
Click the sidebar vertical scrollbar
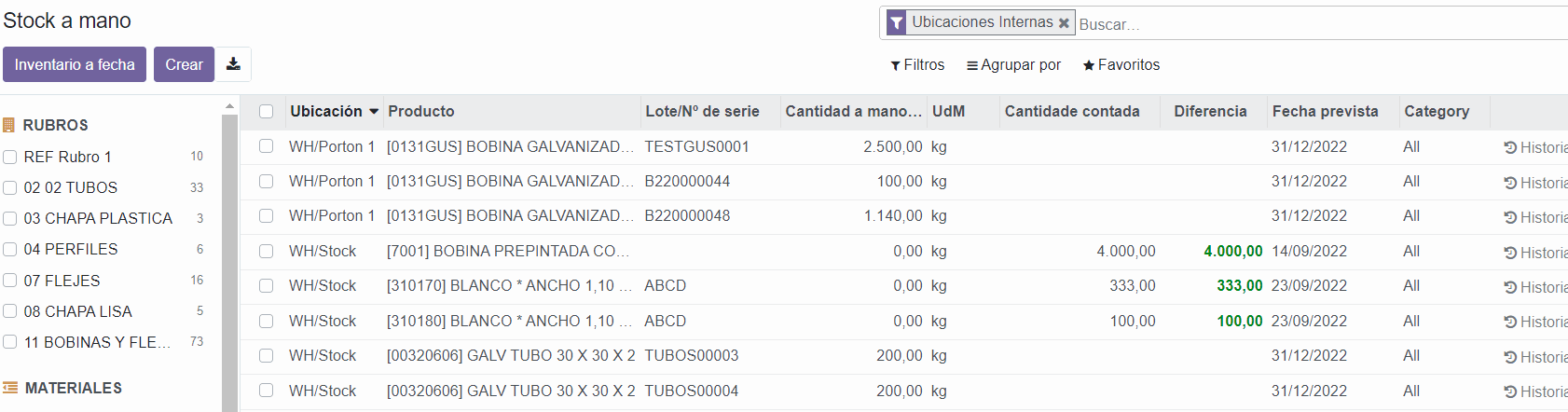pos(229,261)
